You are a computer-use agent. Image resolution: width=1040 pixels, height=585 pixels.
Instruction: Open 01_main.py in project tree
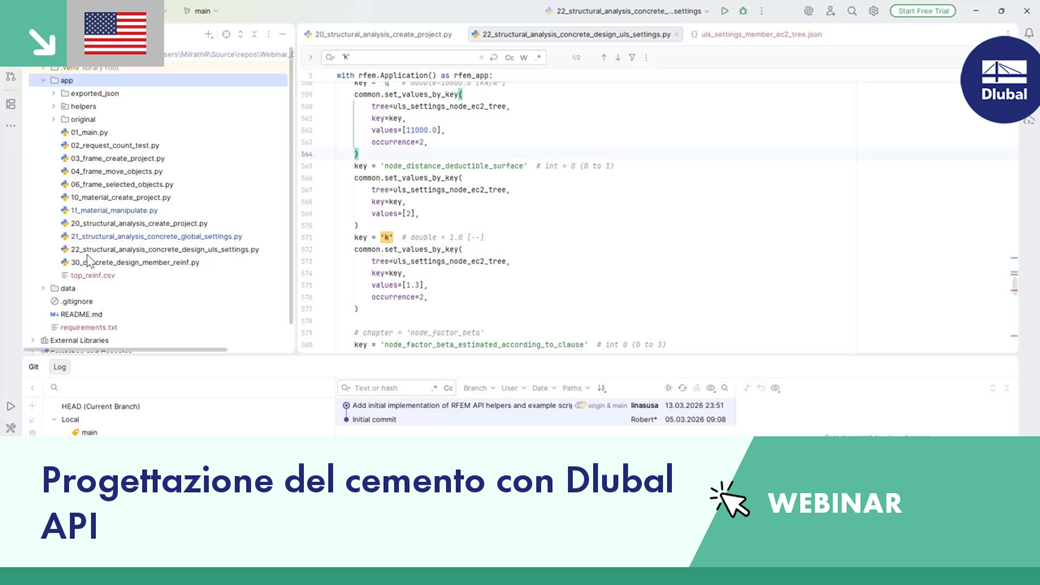pos(89,132)
